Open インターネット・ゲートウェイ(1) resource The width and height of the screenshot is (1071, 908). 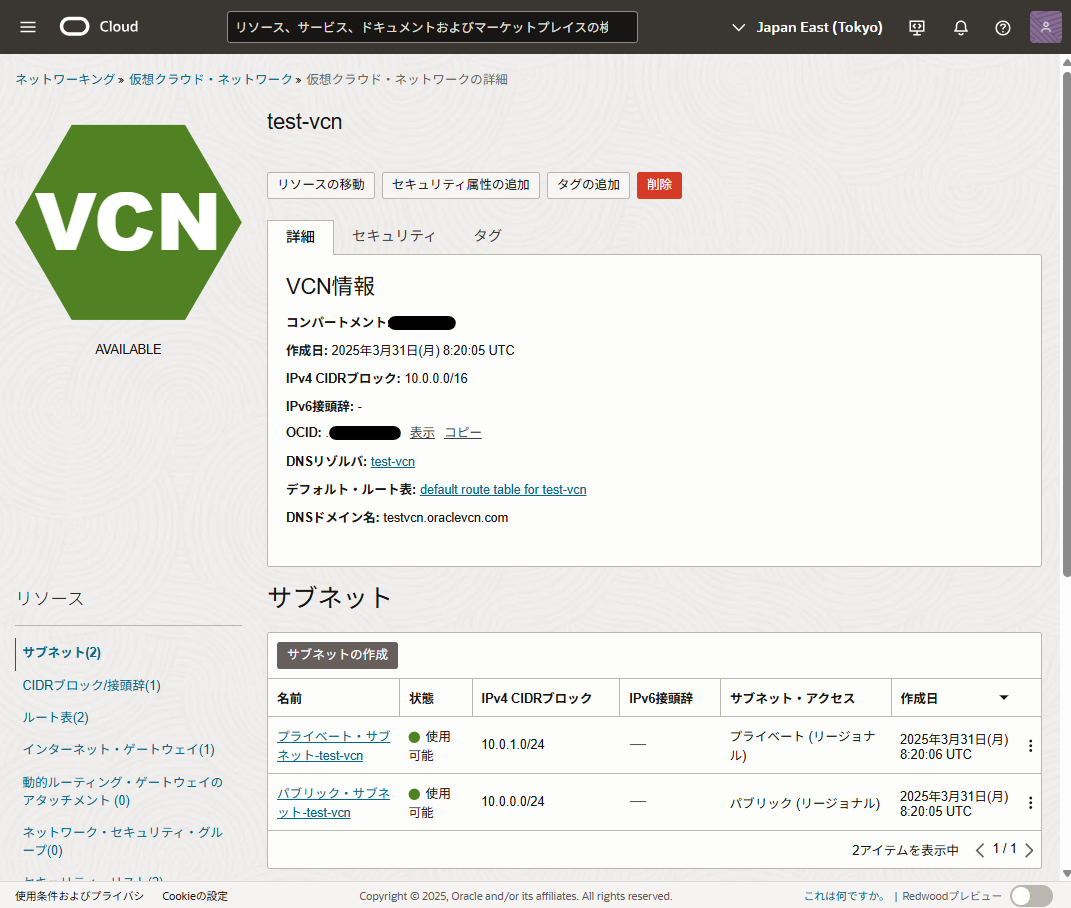118,749
